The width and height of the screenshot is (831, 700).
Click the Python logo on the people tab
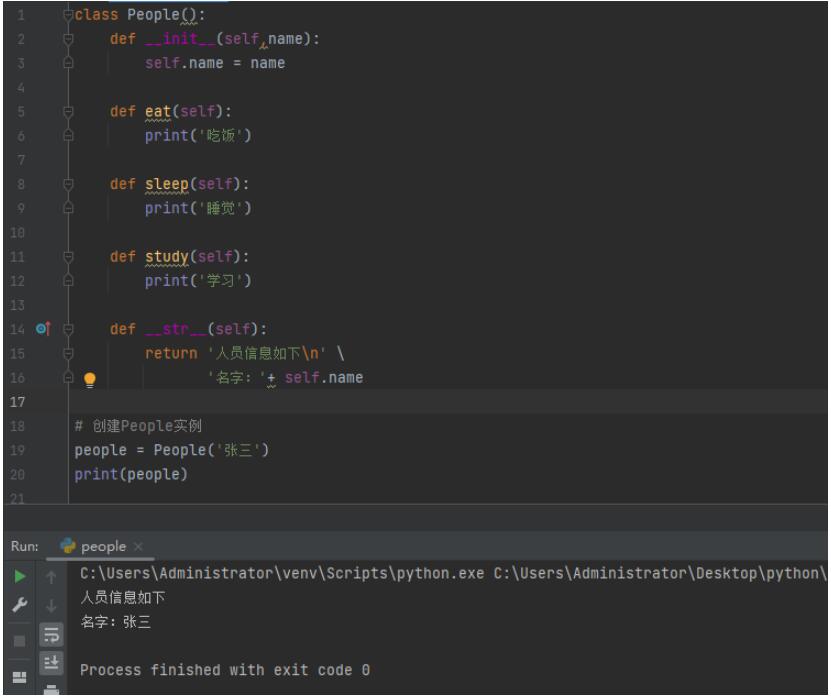pos(68,547)
